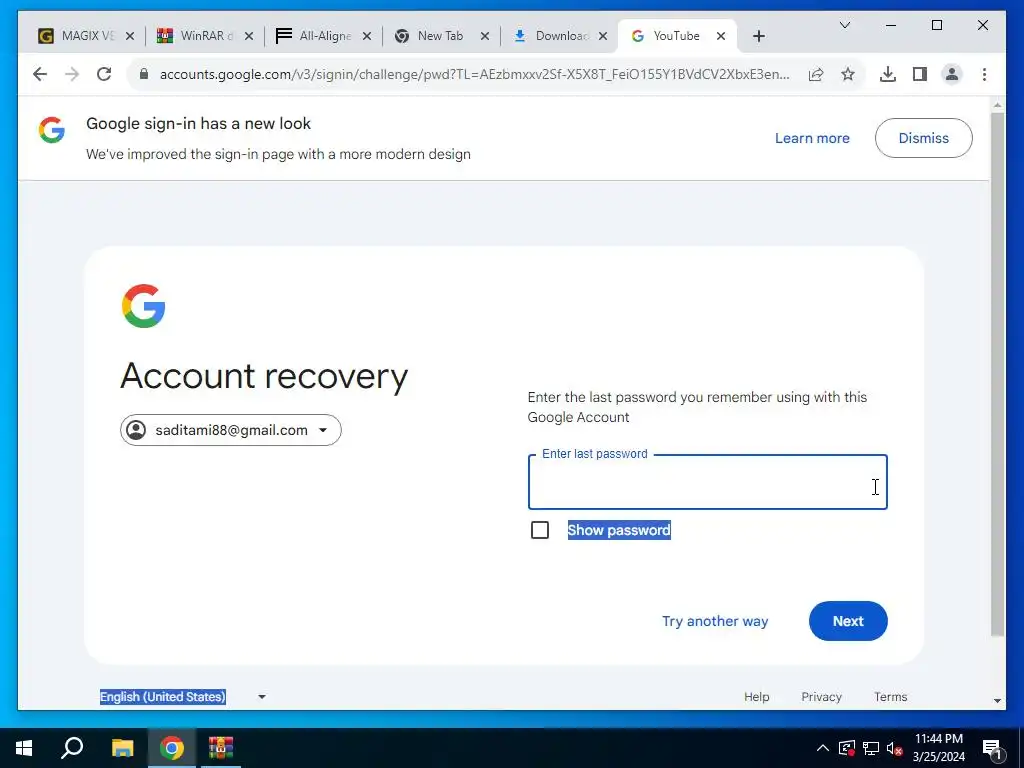Close the New Tab tab

pyautogui.click(x=485, y=37)
